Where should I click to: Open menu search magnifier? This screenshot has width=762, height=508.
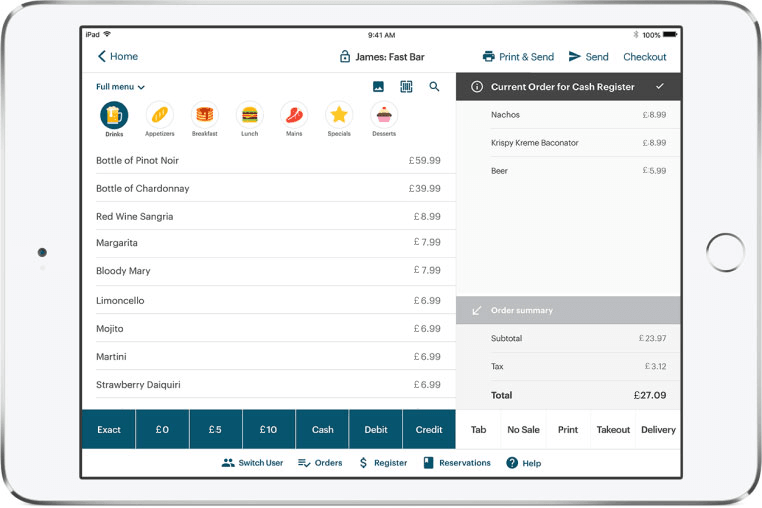[434, 87]
